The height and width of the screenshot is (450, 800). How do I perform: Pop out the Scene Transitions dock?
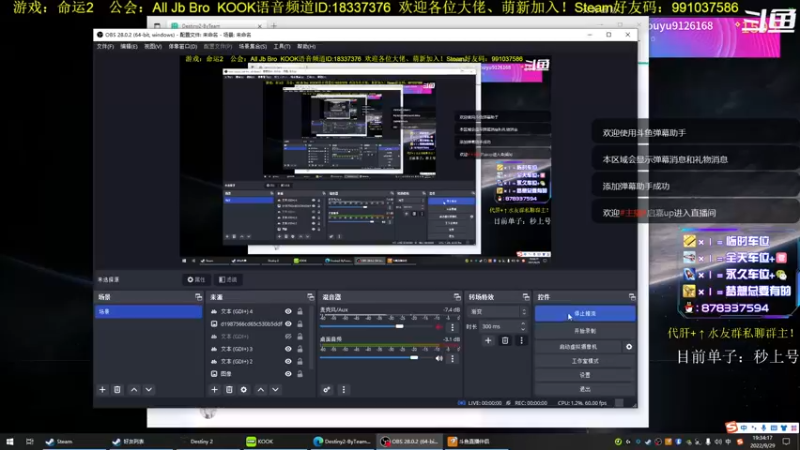coord(526,297)
